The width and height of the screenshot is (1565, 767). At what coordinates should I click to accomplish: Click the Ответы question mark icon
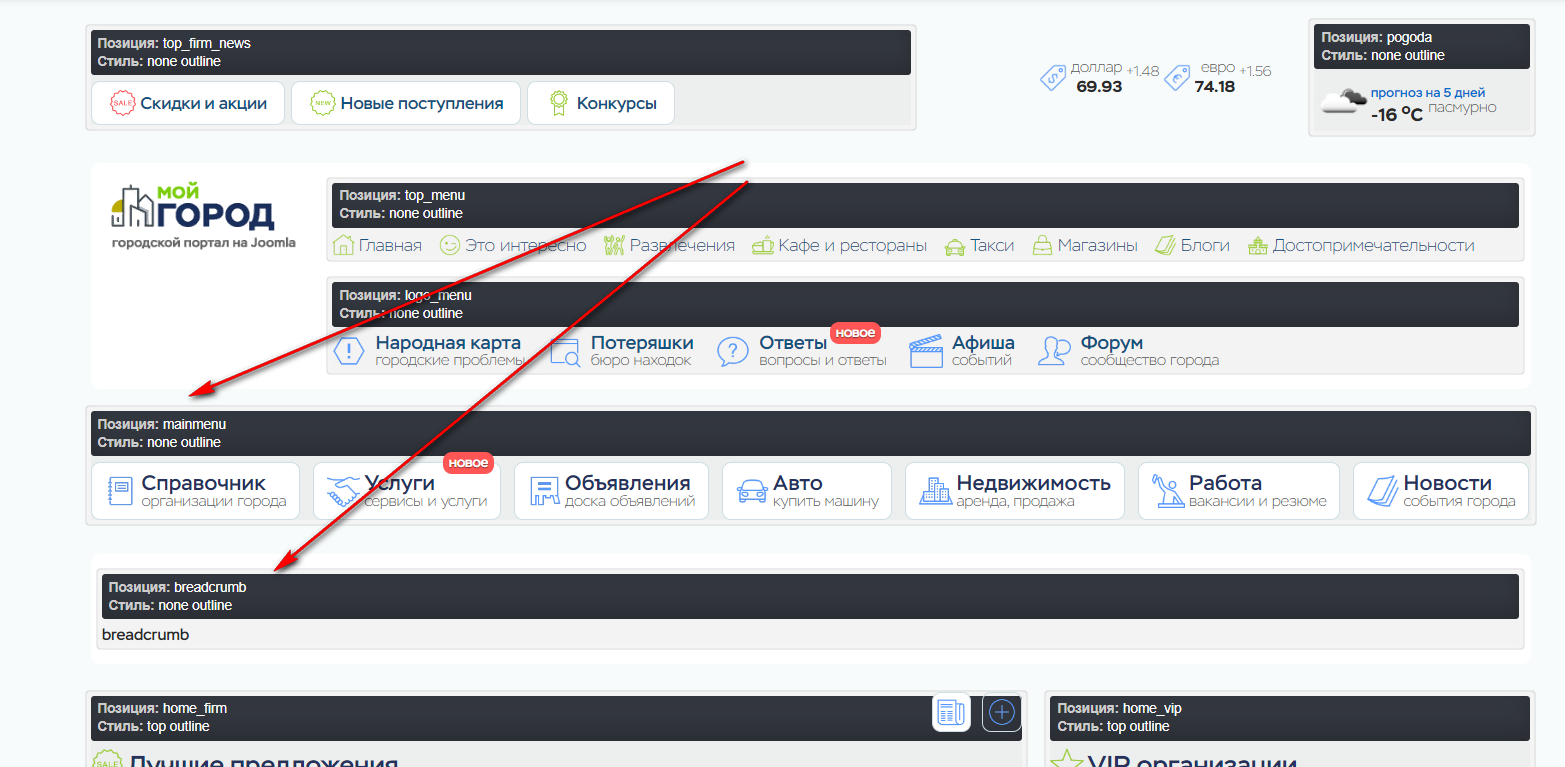733,352
